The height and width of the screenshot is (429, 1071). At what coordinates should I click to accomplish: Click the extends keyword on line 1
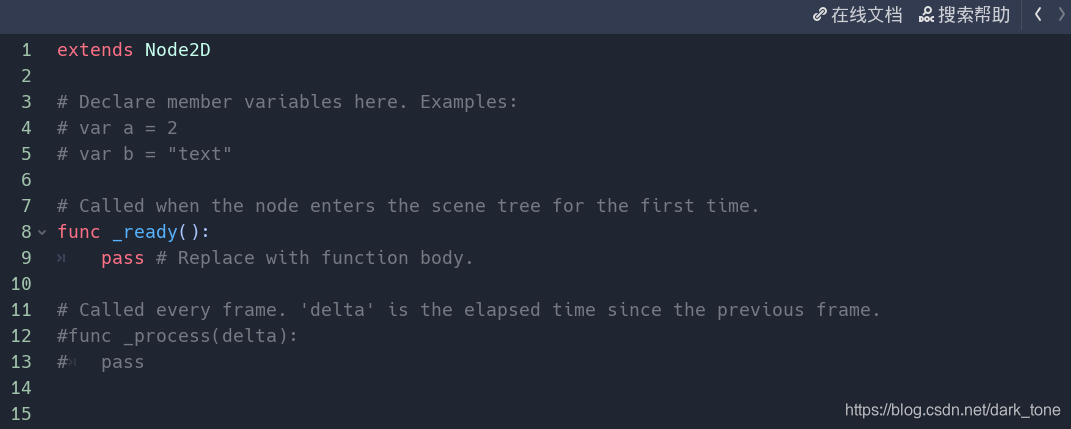(x=95, y=51)
